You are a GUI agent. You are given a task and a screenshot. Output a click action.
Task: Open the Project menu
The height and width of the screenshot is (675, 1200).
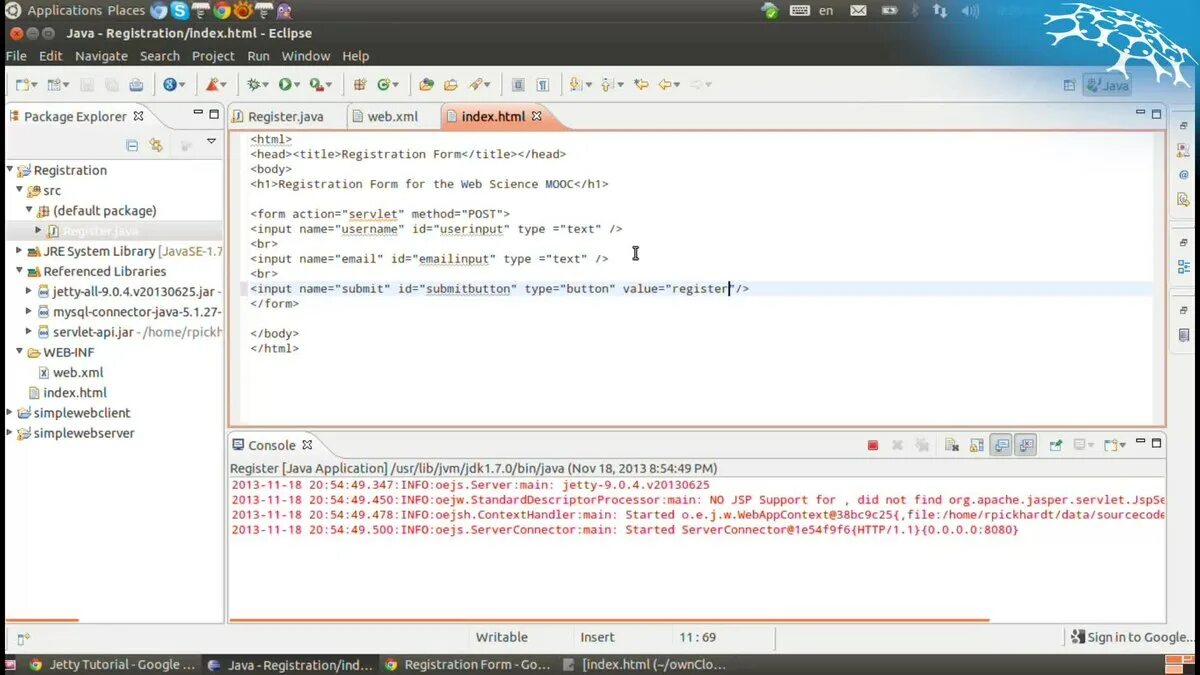pyautogui.click(x=213, y=56)
